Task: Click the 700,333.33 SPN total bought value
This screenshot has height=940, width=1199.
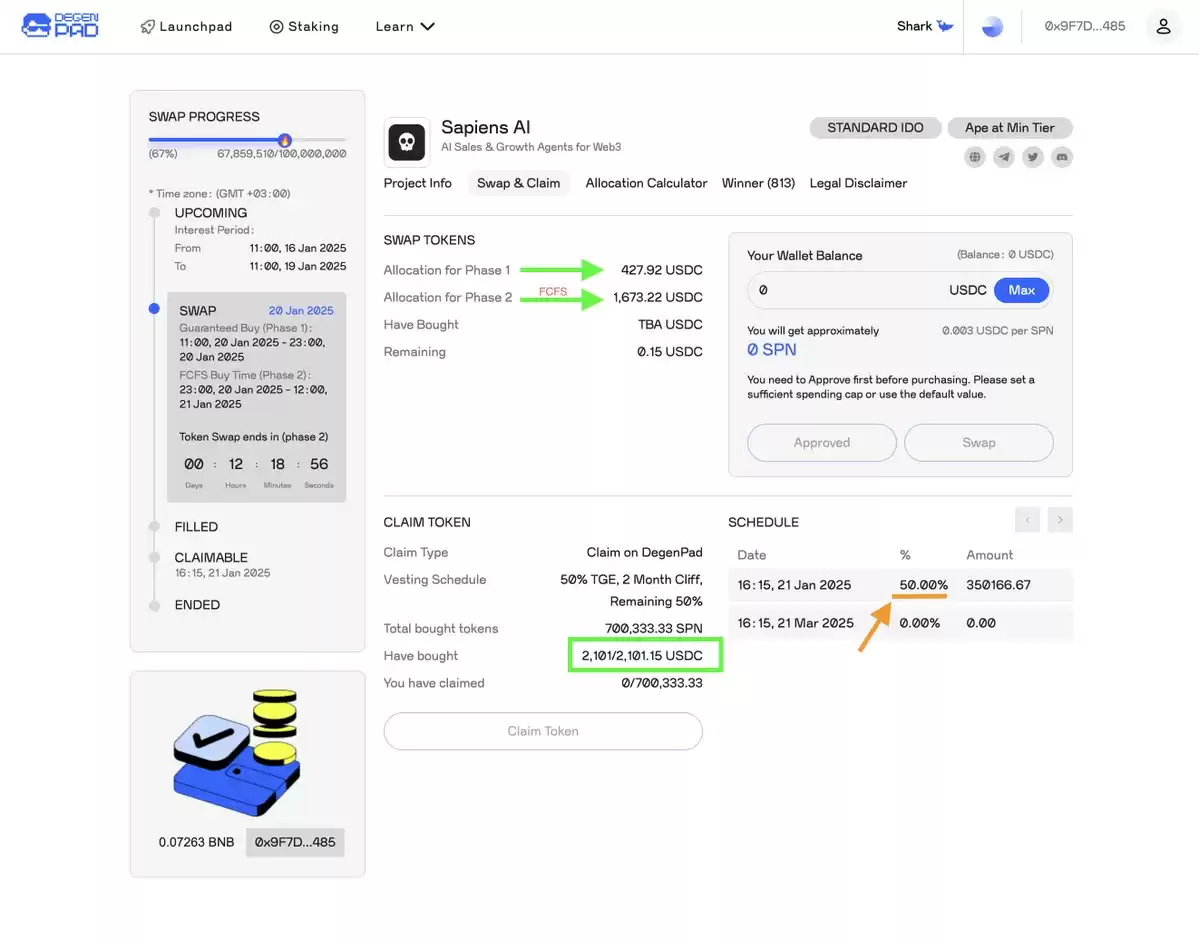Action: [654, 629]
